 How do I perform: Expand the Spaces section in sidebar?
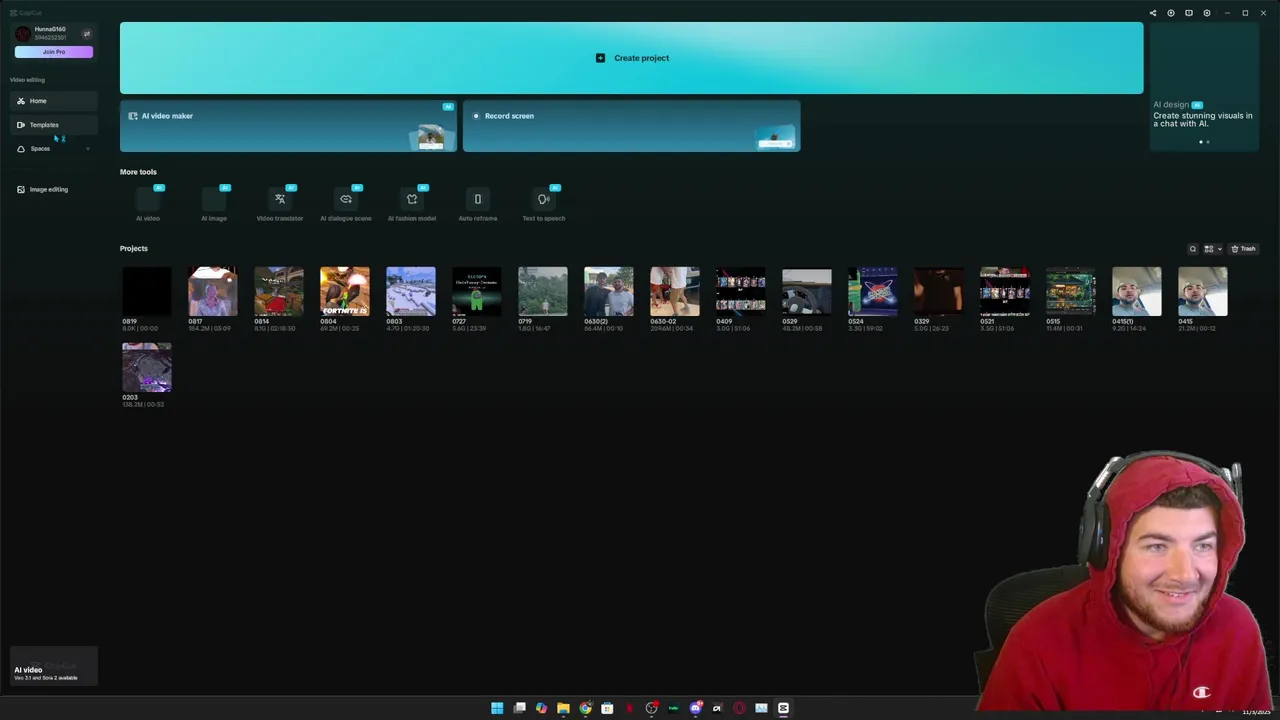coord(87,149)
